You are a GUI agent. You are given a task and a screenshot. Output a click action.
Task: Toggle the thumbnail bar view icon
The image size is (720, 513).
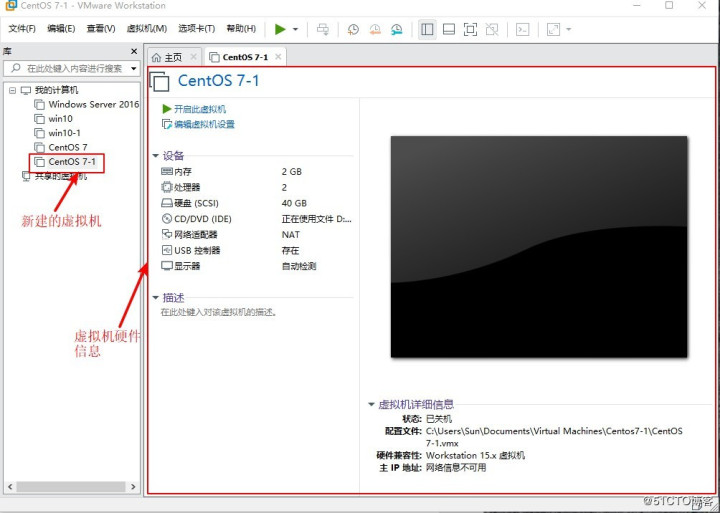[449, 29]
